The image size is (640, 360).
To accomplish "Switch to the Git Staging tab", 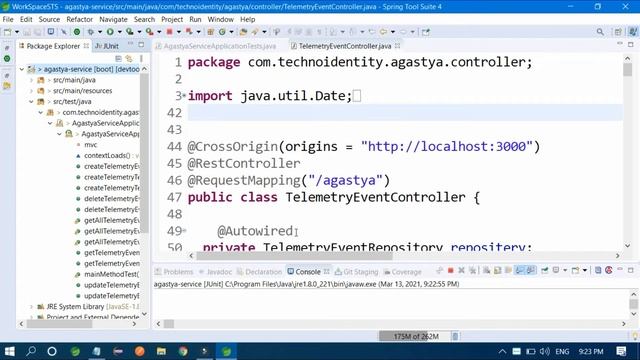I will coord(356,271).
